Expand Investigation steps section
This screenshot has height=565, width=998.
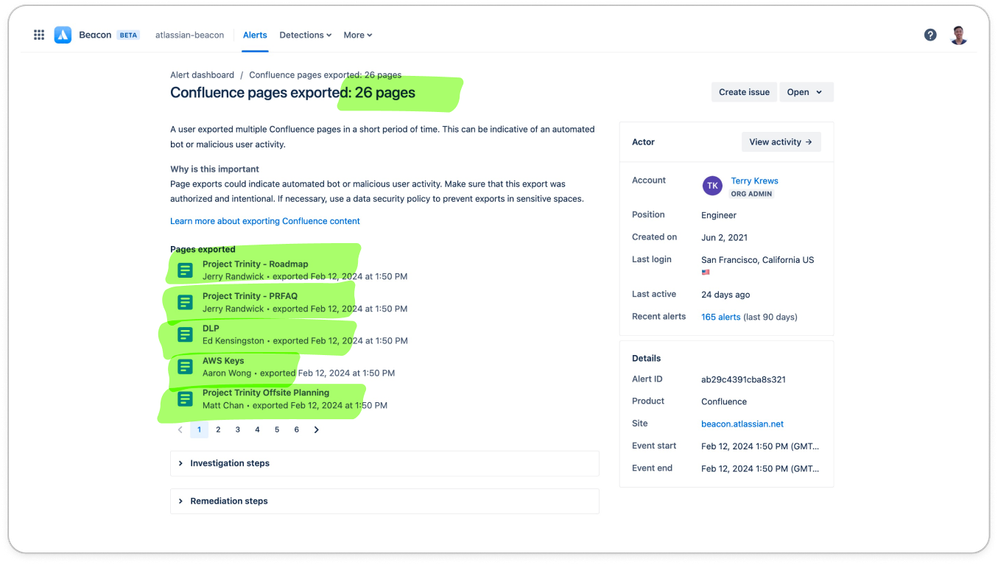(384, 463)
